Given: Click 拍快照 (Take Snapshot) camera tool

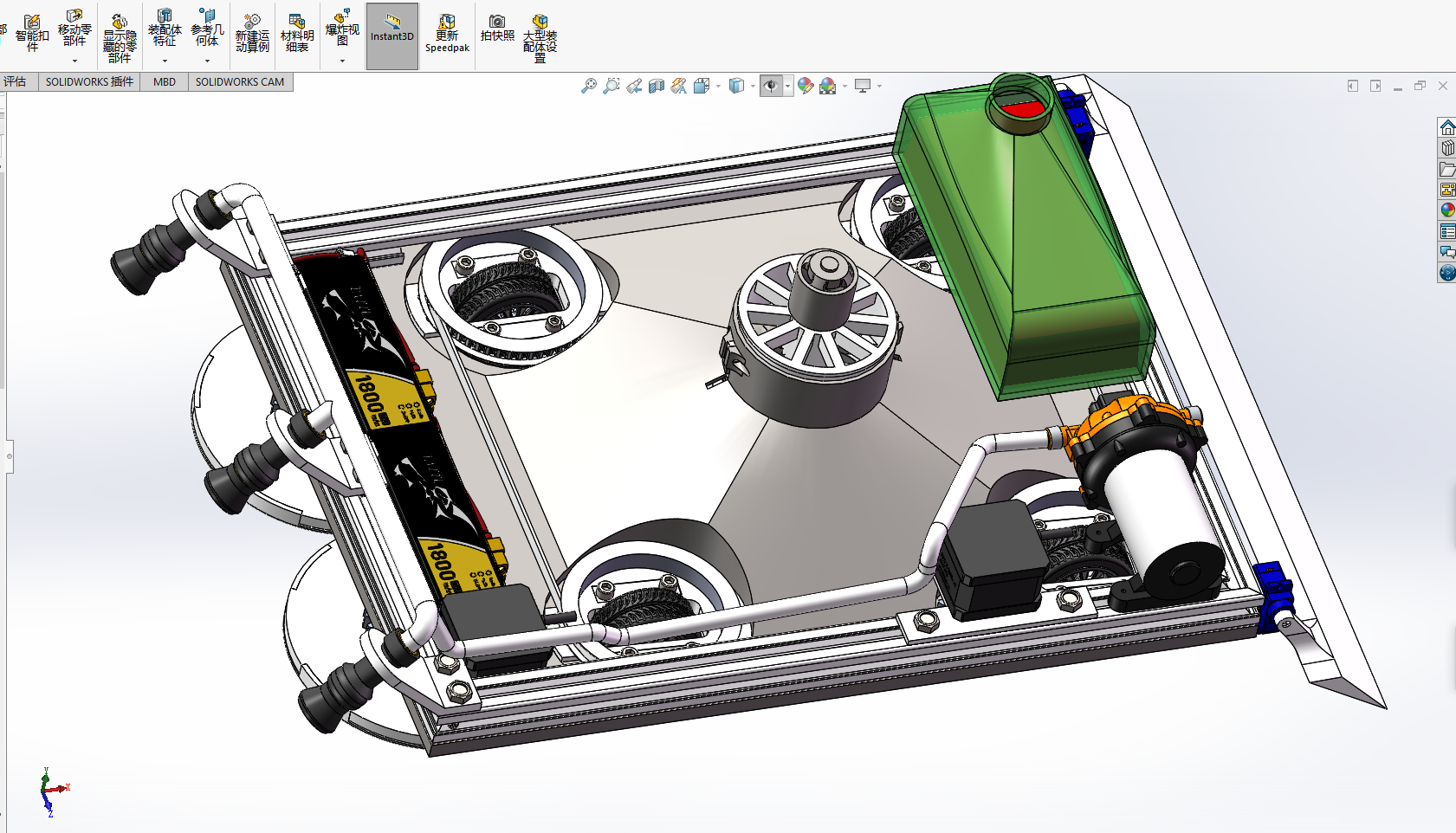Looking at the screenshot, I should point(497,29).
